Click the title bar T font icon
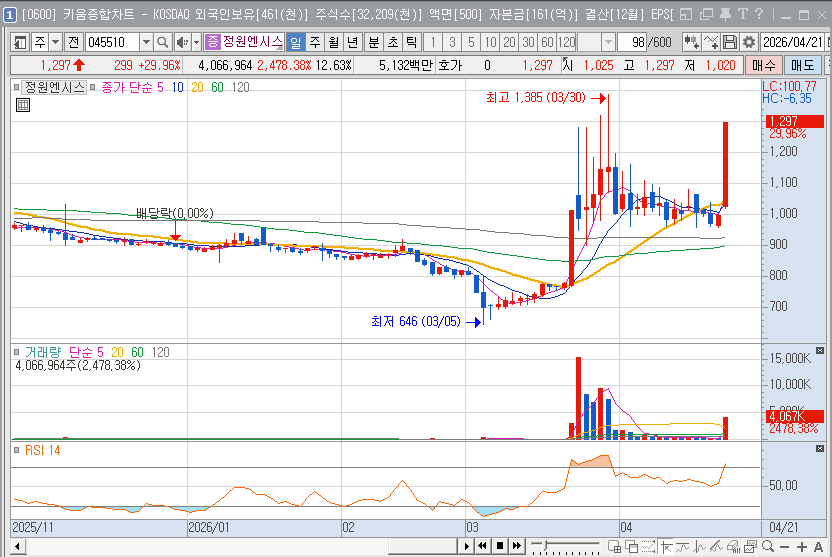Screen dimensions: 832x557 click(742, 14)
